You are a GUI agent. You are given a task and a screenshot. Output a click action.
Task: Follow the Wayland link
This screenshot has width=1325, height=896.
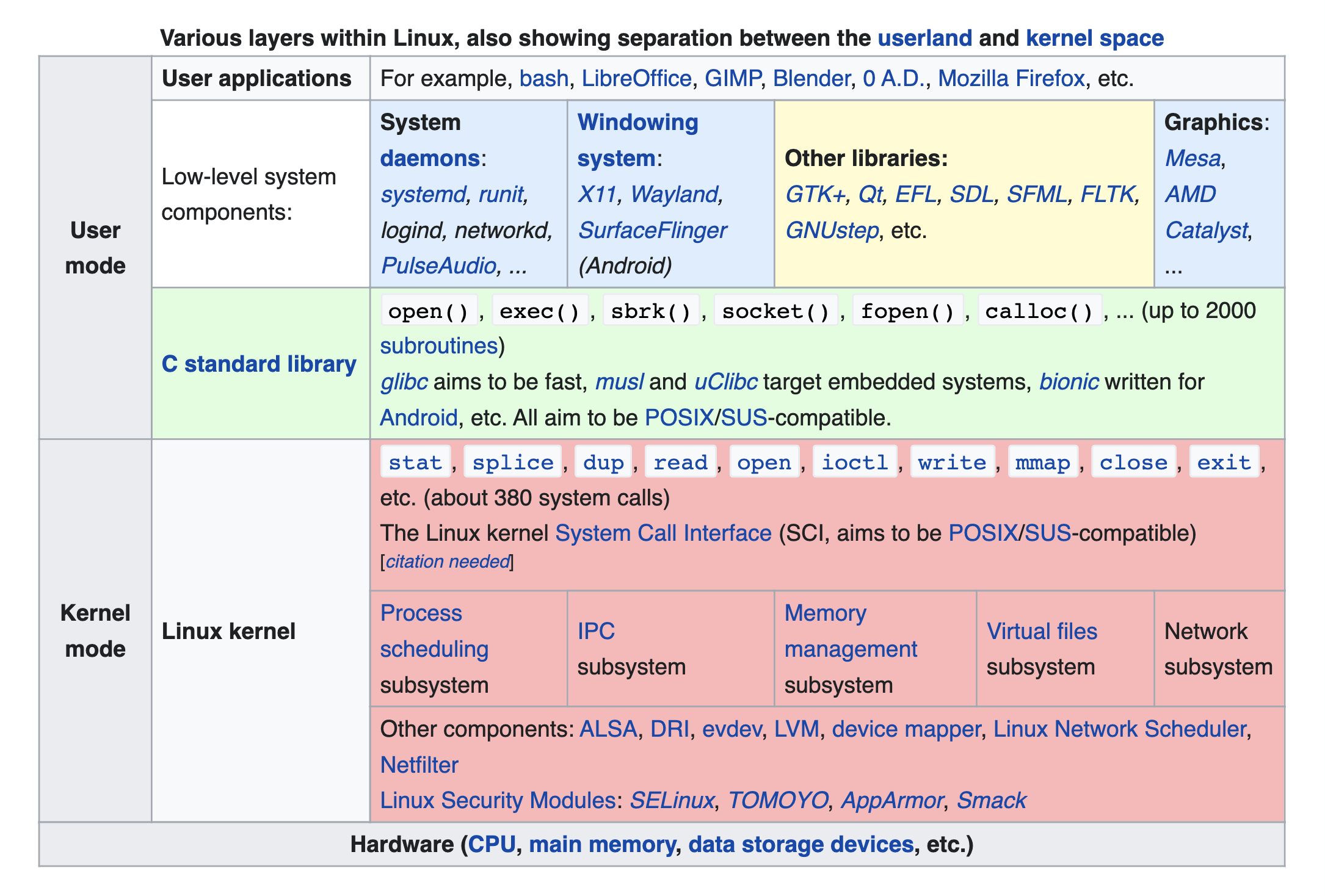tap(673, 194)
